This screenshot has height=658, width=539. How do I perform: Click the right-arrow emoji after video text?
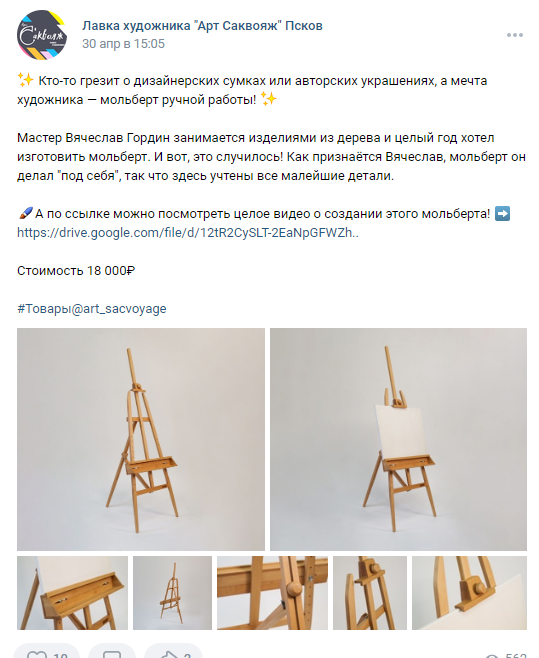[502, 214]
